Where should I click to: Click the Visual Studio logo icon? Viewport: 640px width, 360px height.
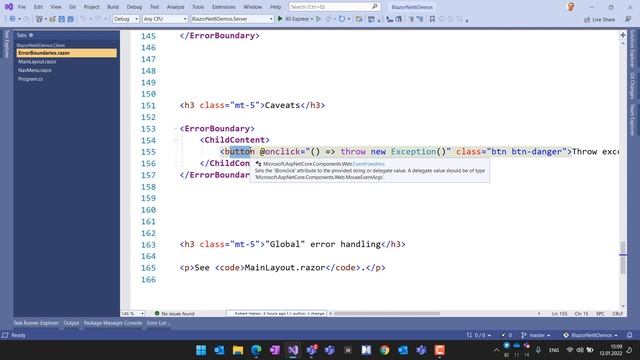[x=9, y=7]
